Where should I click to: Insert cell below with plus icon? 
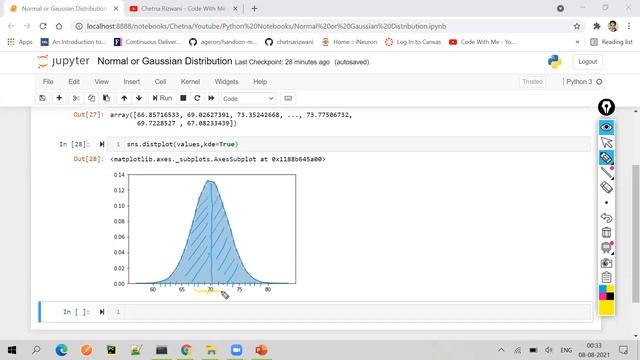point(59,98)
